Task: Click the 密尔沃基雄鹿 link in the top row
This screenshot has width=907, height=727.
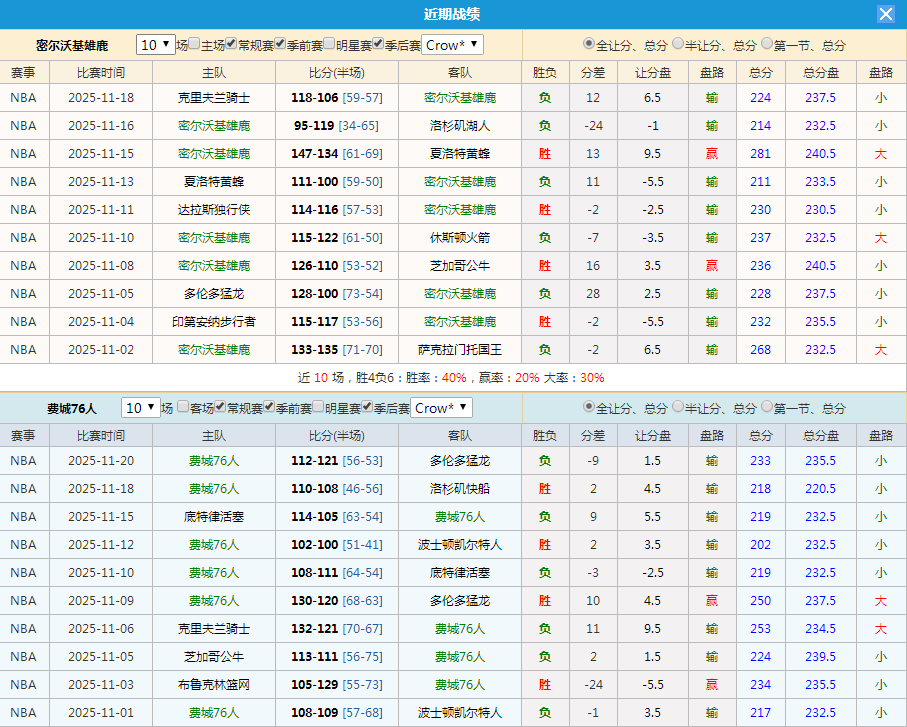Action: [x=460, y=97]
